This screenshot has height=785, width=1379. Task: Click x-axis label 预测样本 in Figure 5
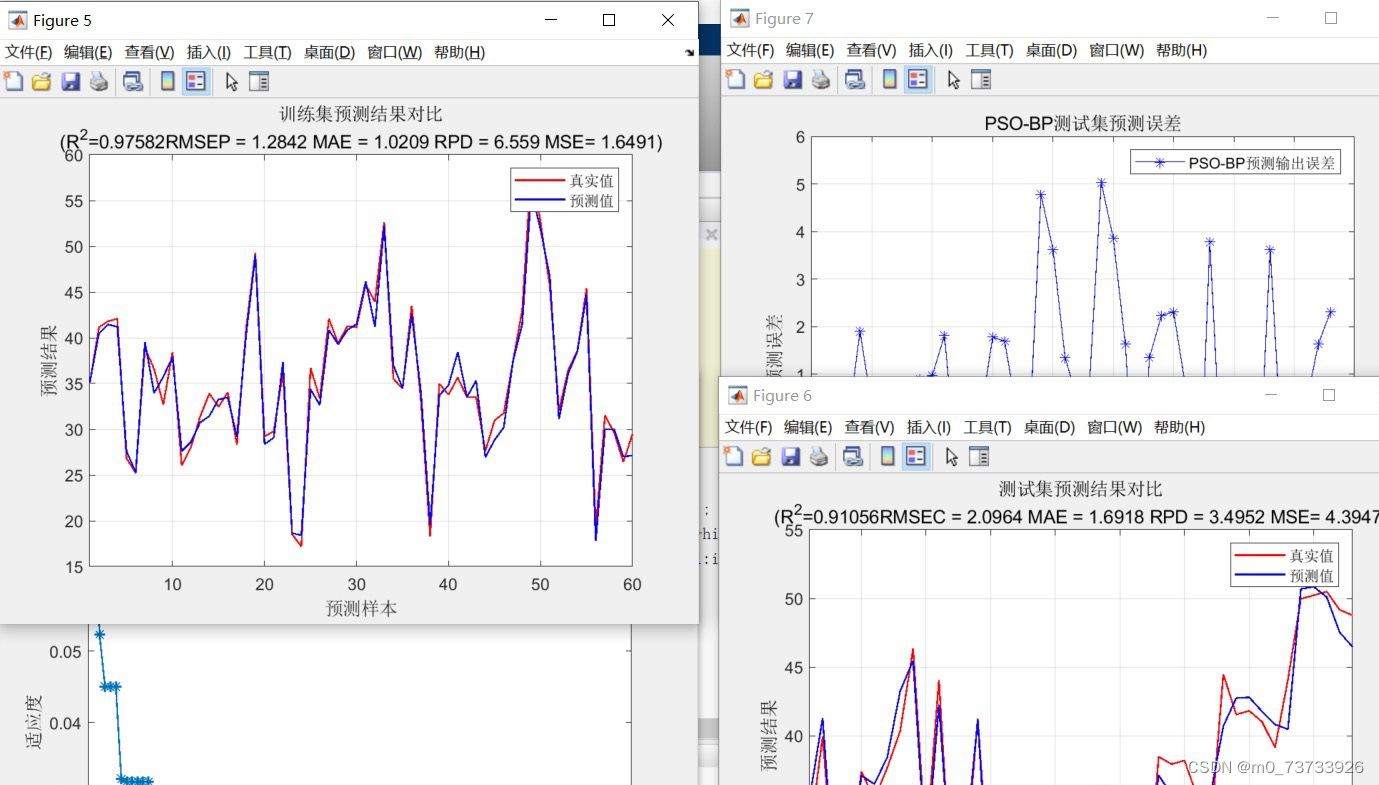361,608
